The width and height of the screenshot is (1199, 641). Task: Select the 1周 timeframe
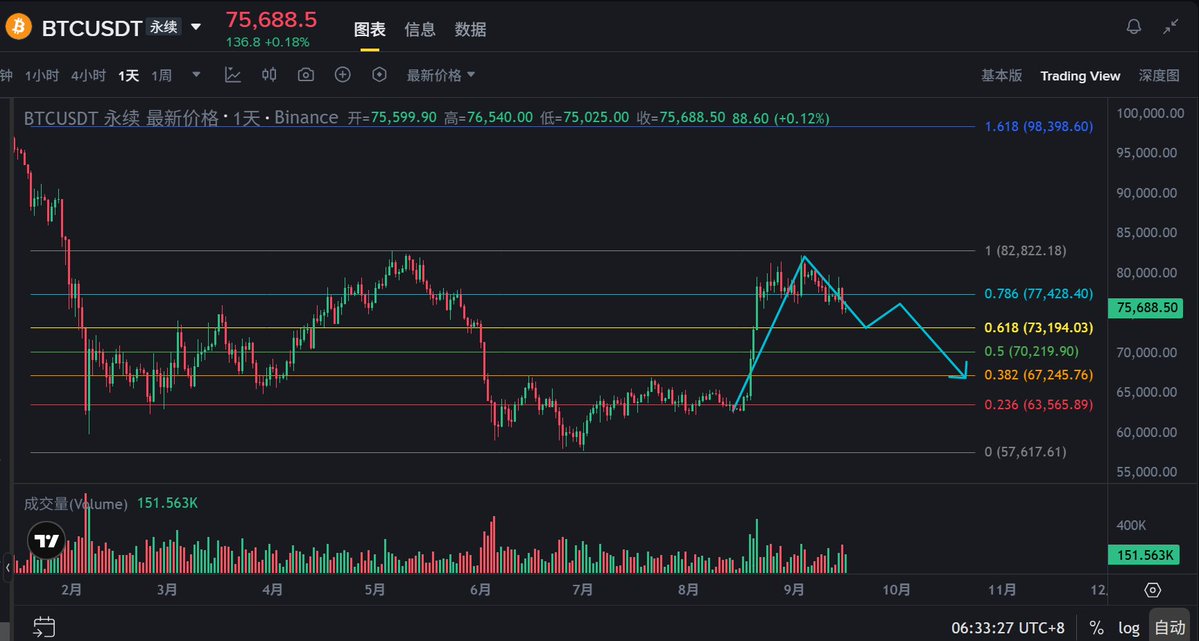(x=161, y=75)
